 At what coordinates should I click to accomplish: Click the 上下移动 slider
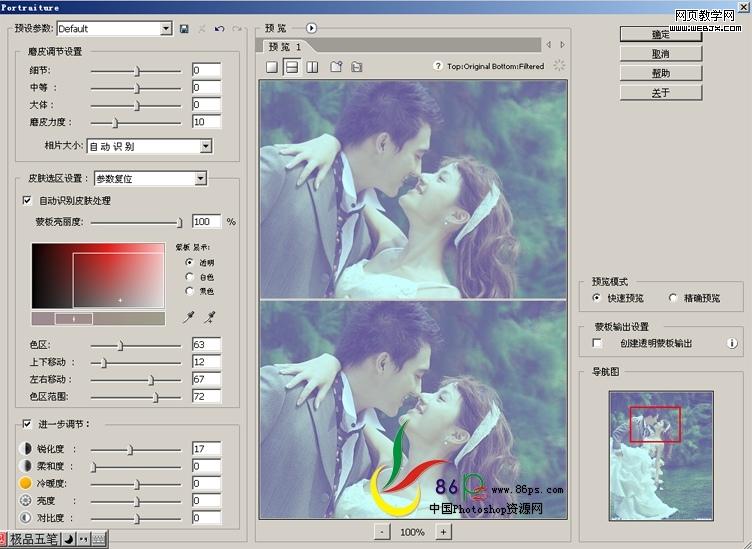[136, 363]
